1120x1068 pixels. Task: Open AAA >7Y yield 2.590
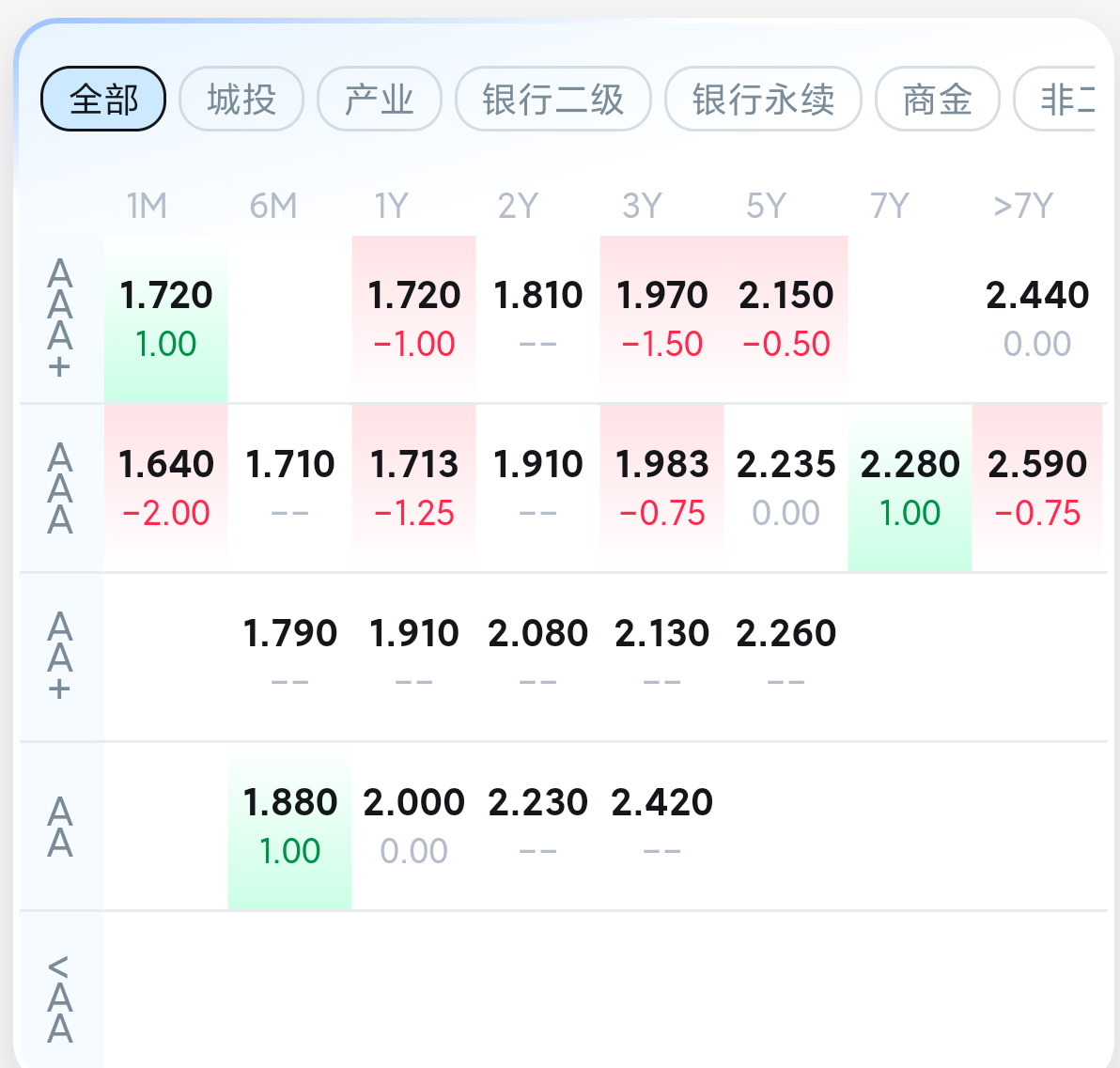click(x=1037, y=488)
